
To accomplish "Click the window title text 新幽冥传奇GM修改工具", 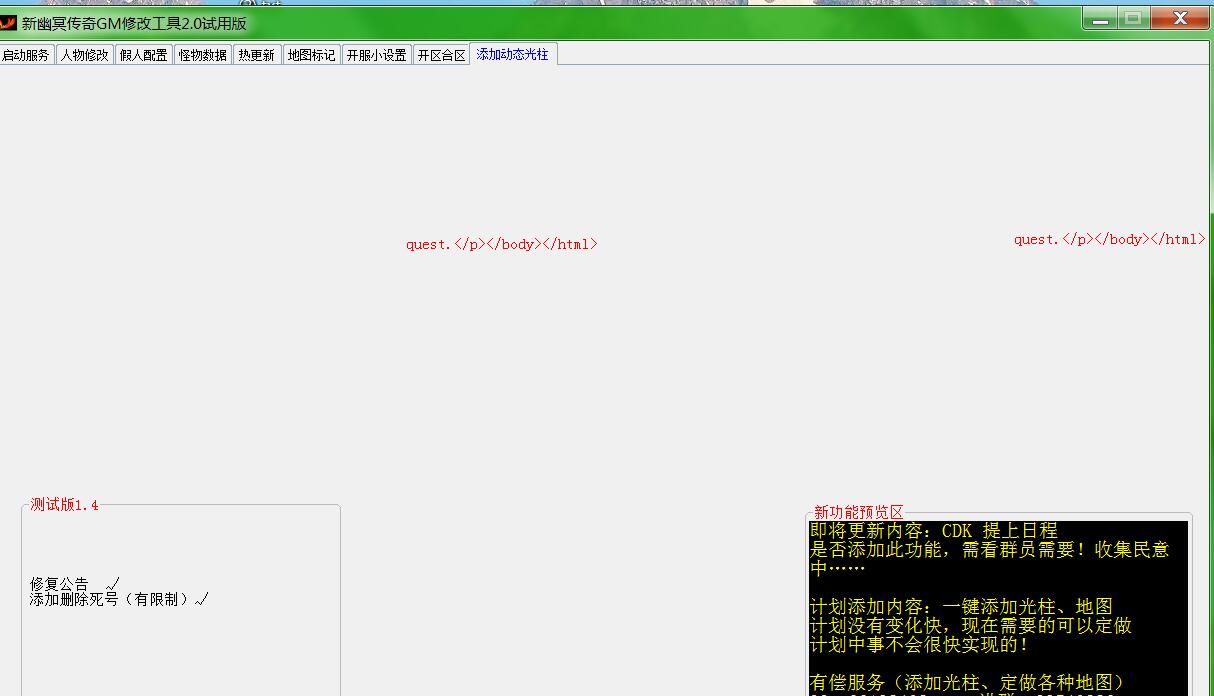I will click(134, 23).
